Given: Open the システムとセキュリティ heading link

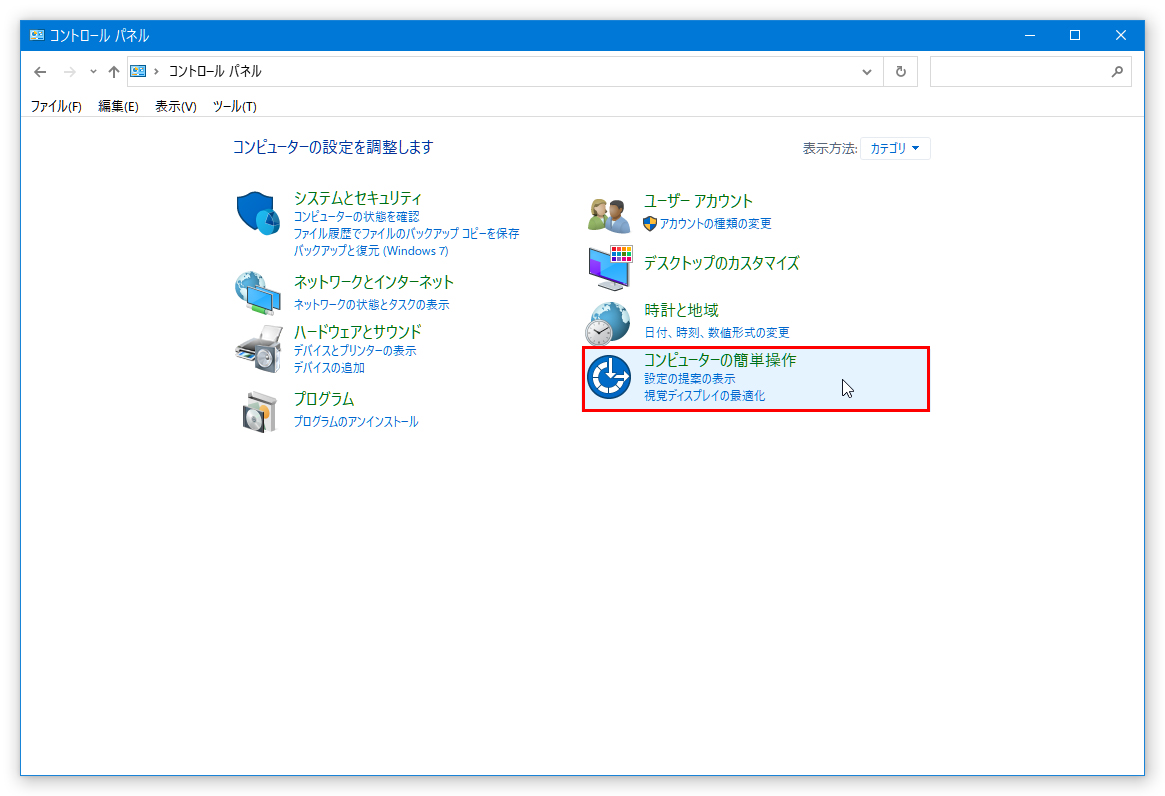Looking at the screenshot, I should (x=357, y=198).
